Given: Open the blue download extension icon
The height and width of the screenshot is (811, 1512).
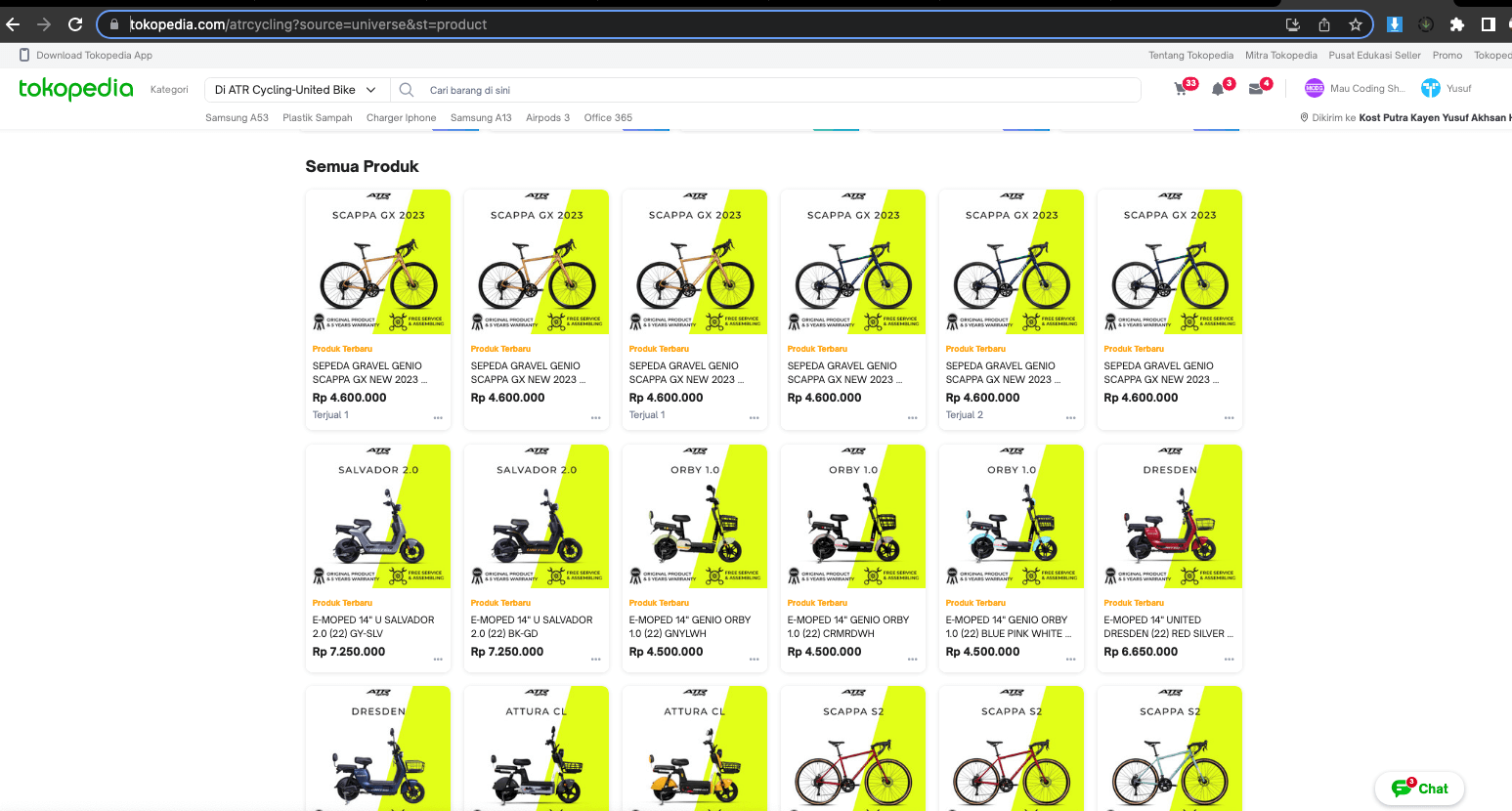Looking at the screenshot, I should tap(1395, 24).
